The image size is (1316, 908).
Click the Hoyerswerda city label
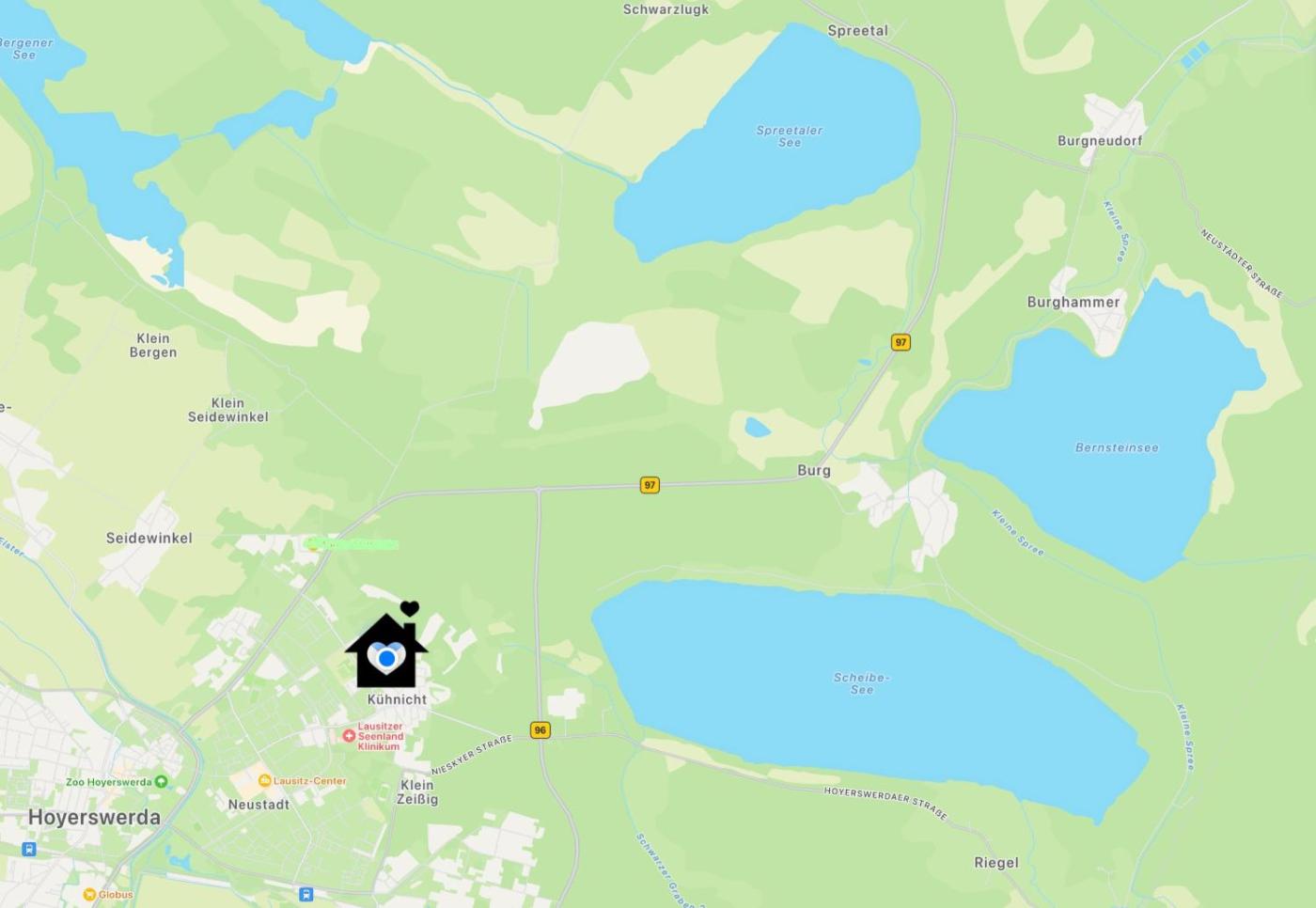pos(94,817)
